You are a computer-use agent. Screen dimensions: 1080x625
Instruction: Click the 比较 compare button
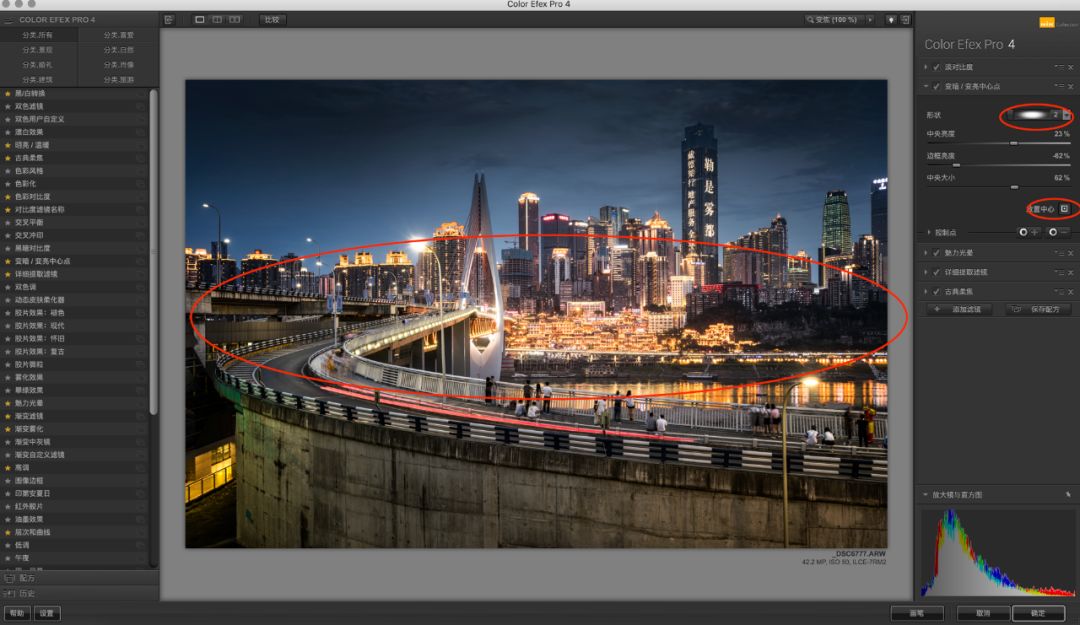click(x=273, y=20)
